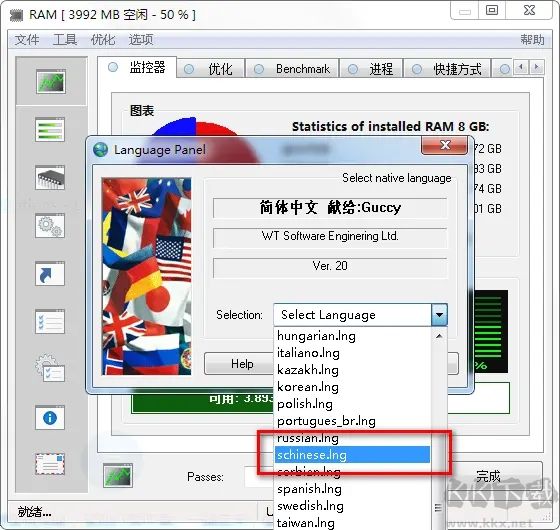Viewport: 560px width, 530px height.
Task: Click the gears settings sidebar icon
Action: [x=50, y=226]
